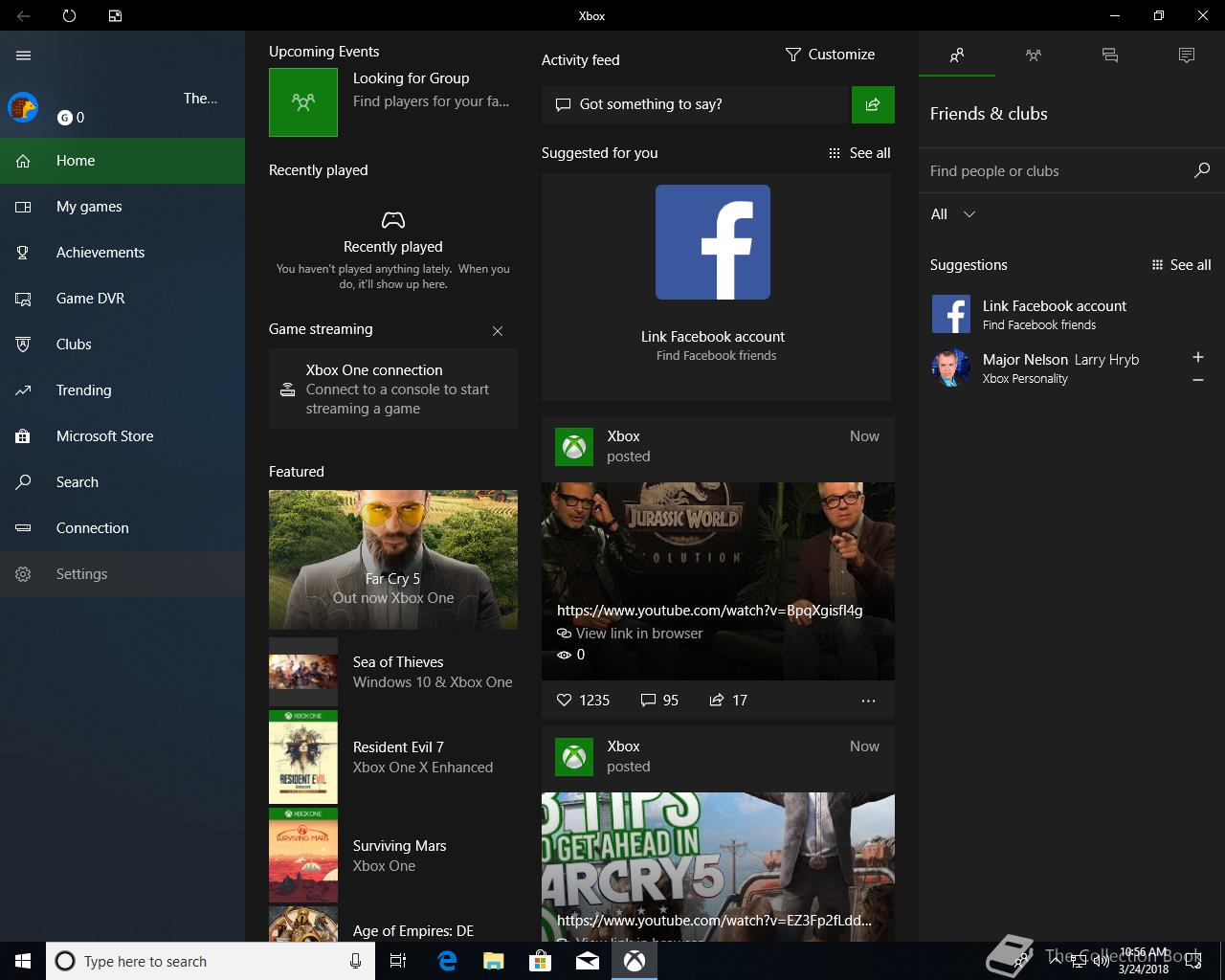Open Mail app on taskbar

point(588,961)
